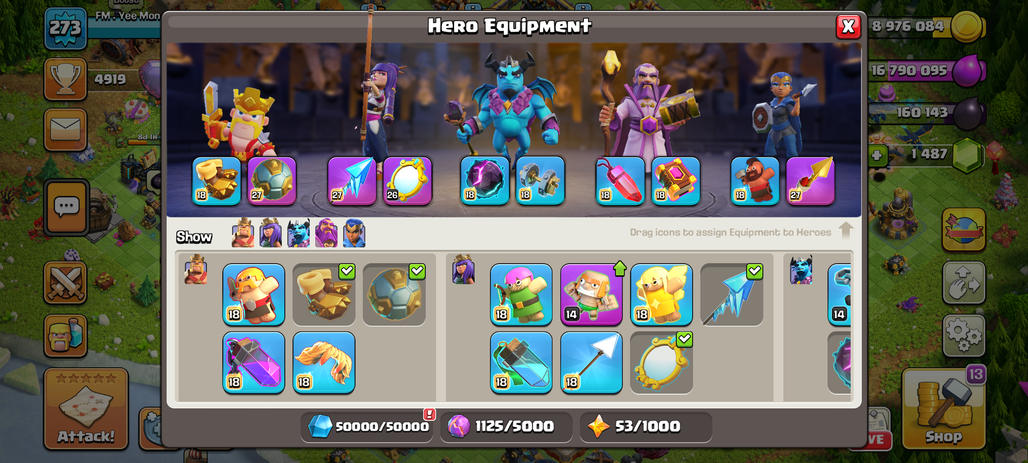
Task: Filter equipment by Barbarian King portrait
Action: [243, 233]
